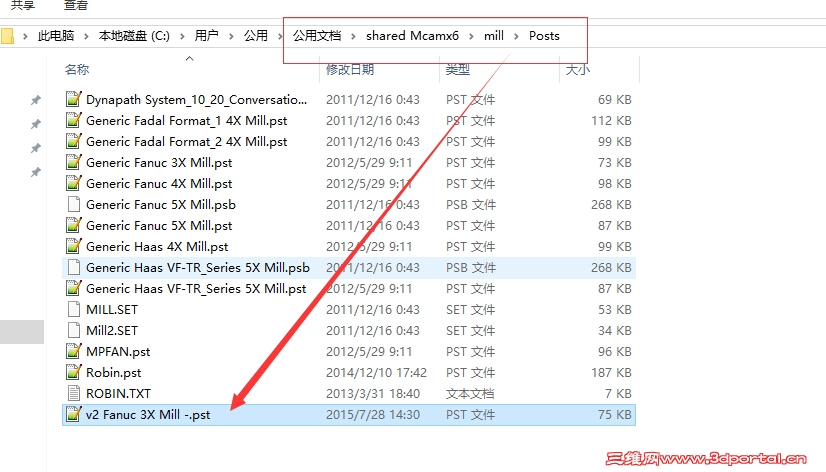Select Generic Fadal Format_2 4X Mill.pst icon
The width and height of the screenshot is (826, 472).
[x=74, y=141]
